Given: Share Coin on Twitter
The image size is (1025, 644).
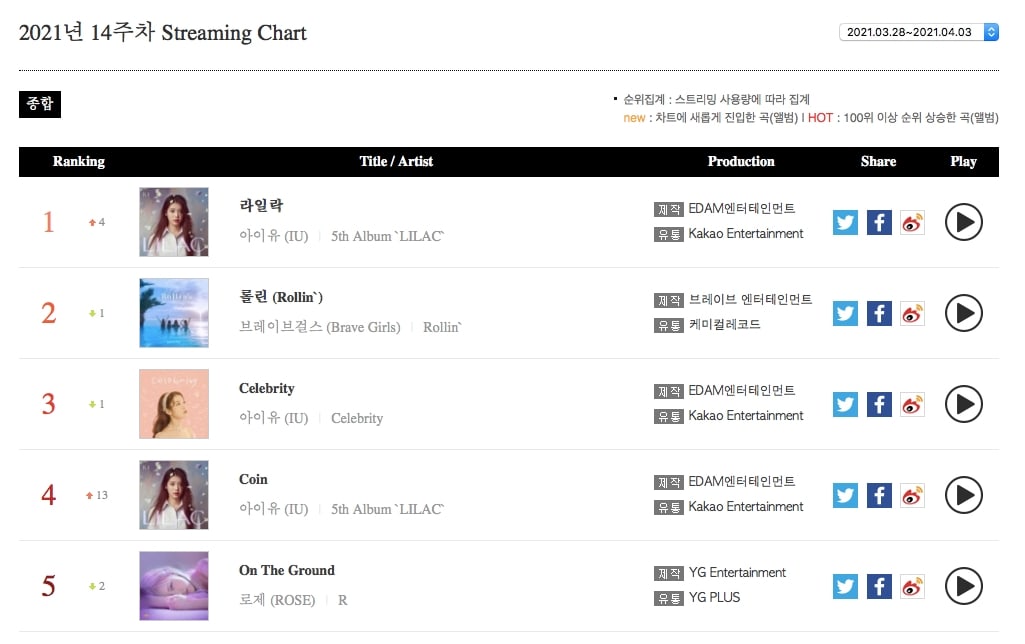Looking at the screenshot, I should click(845, 495).
